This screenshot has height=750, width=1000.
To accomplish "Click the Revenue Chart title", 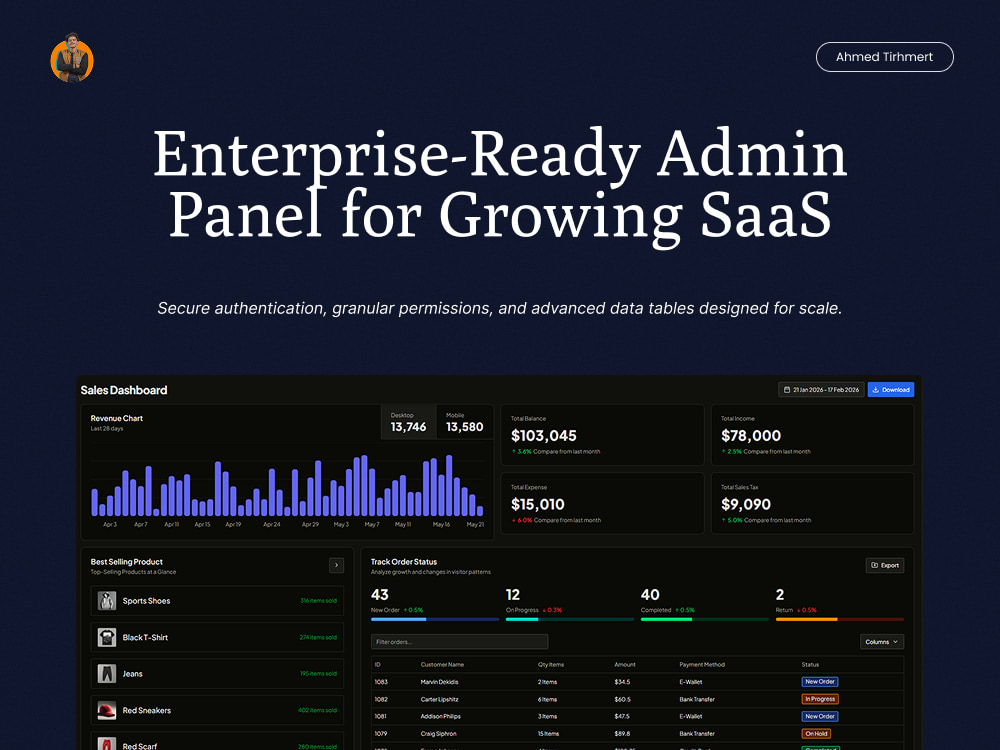I will click(x=116, y=418).
